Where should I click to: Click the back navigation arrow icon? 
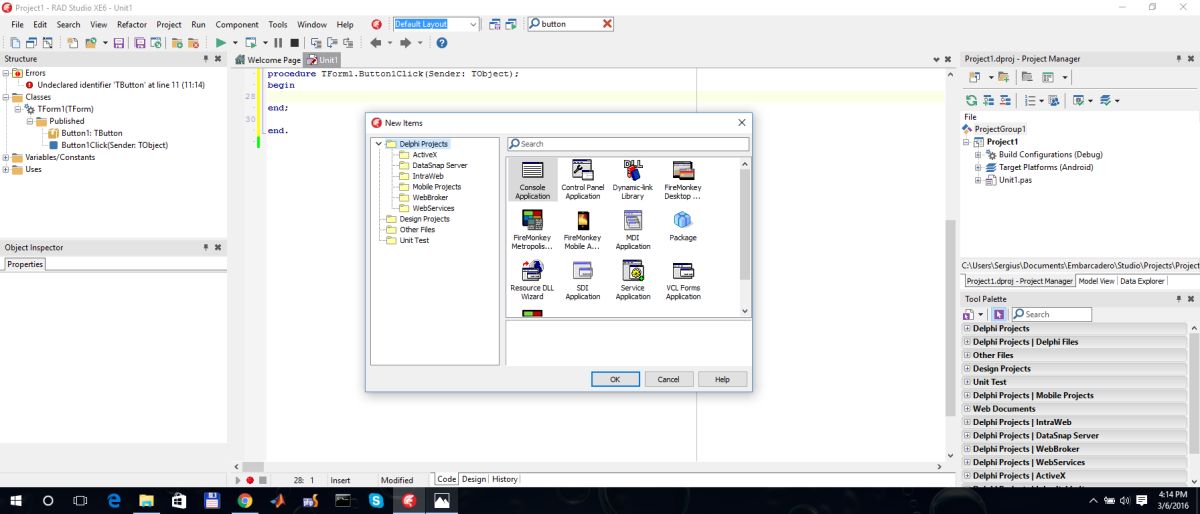[x=376, y=43]
